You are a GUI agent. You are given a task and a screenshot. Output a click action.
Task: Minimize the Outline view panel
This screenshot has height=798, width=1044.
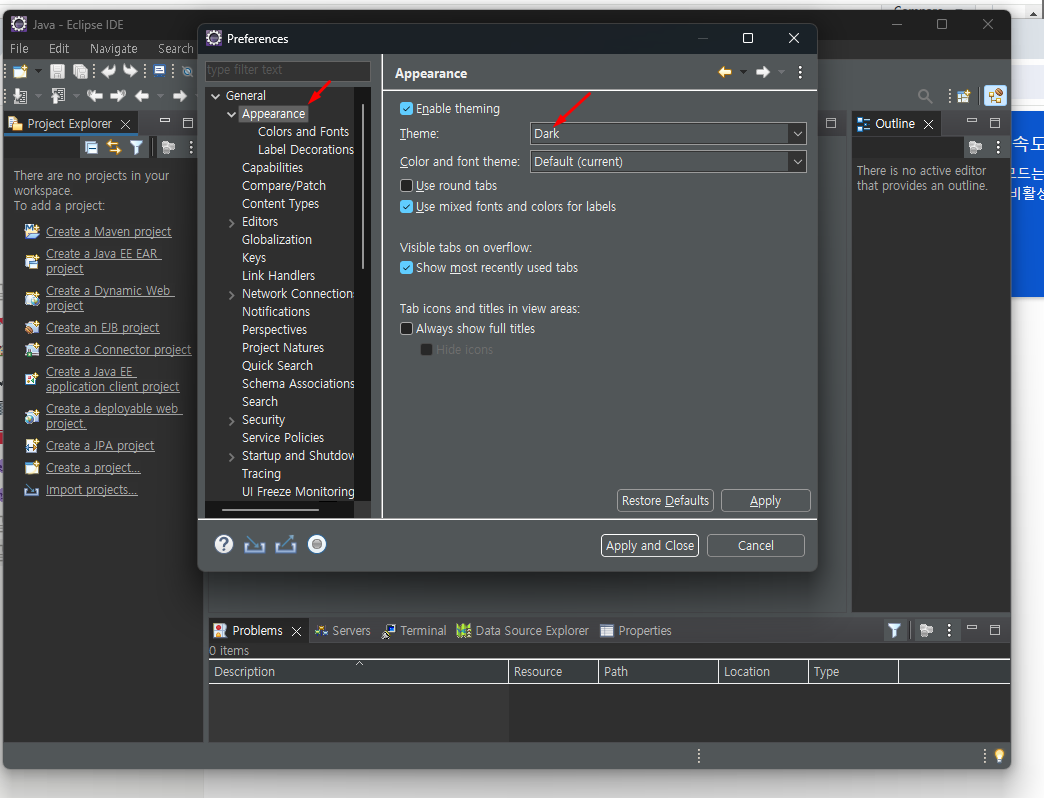coord(972,122)
